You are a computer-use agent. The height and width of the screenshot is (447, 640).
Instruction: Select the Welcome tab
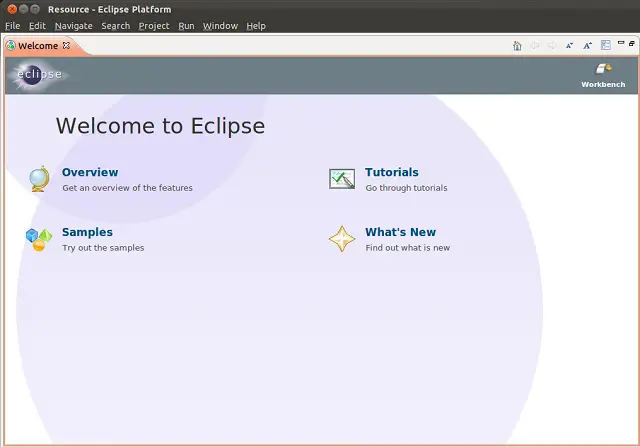coord(38,46)
